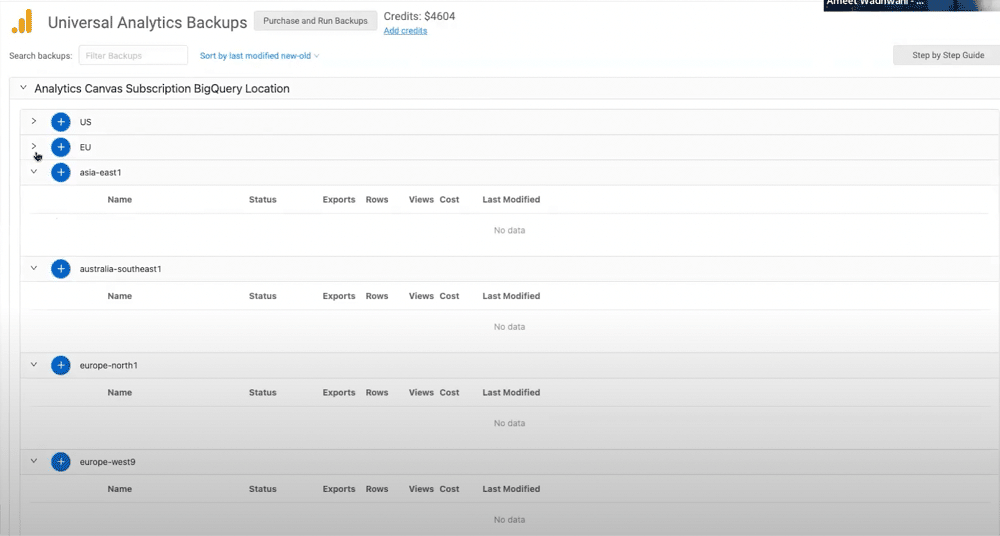Click Last Modified header in europe-north1

point(511,392)
